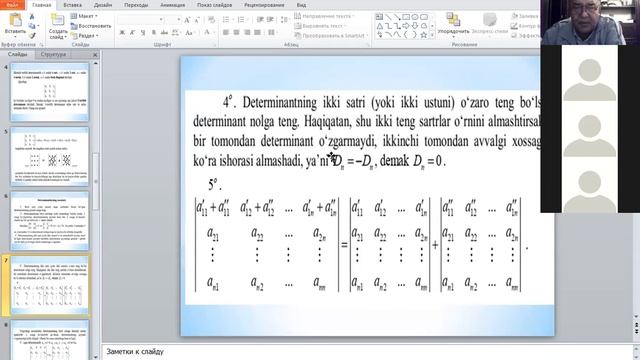This screenshot has width=640, height=360.
Task: Toggle Strikethrough formatting
Action: point(164,32)
